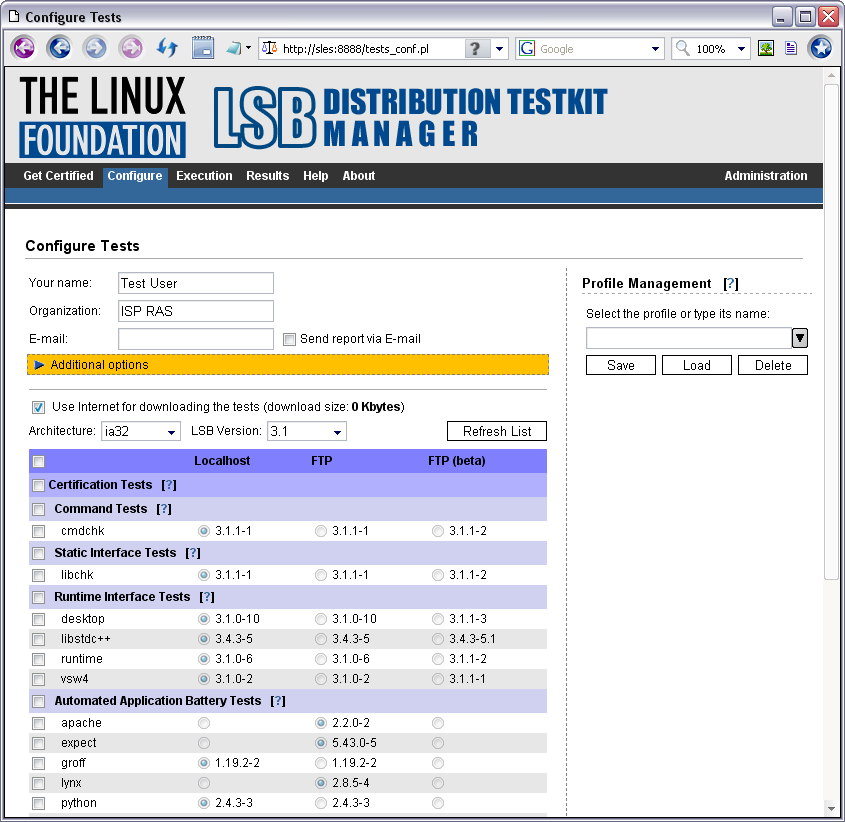Click the magnifier zoom icon
Screen dimensions: 845x822
(683, 49)
